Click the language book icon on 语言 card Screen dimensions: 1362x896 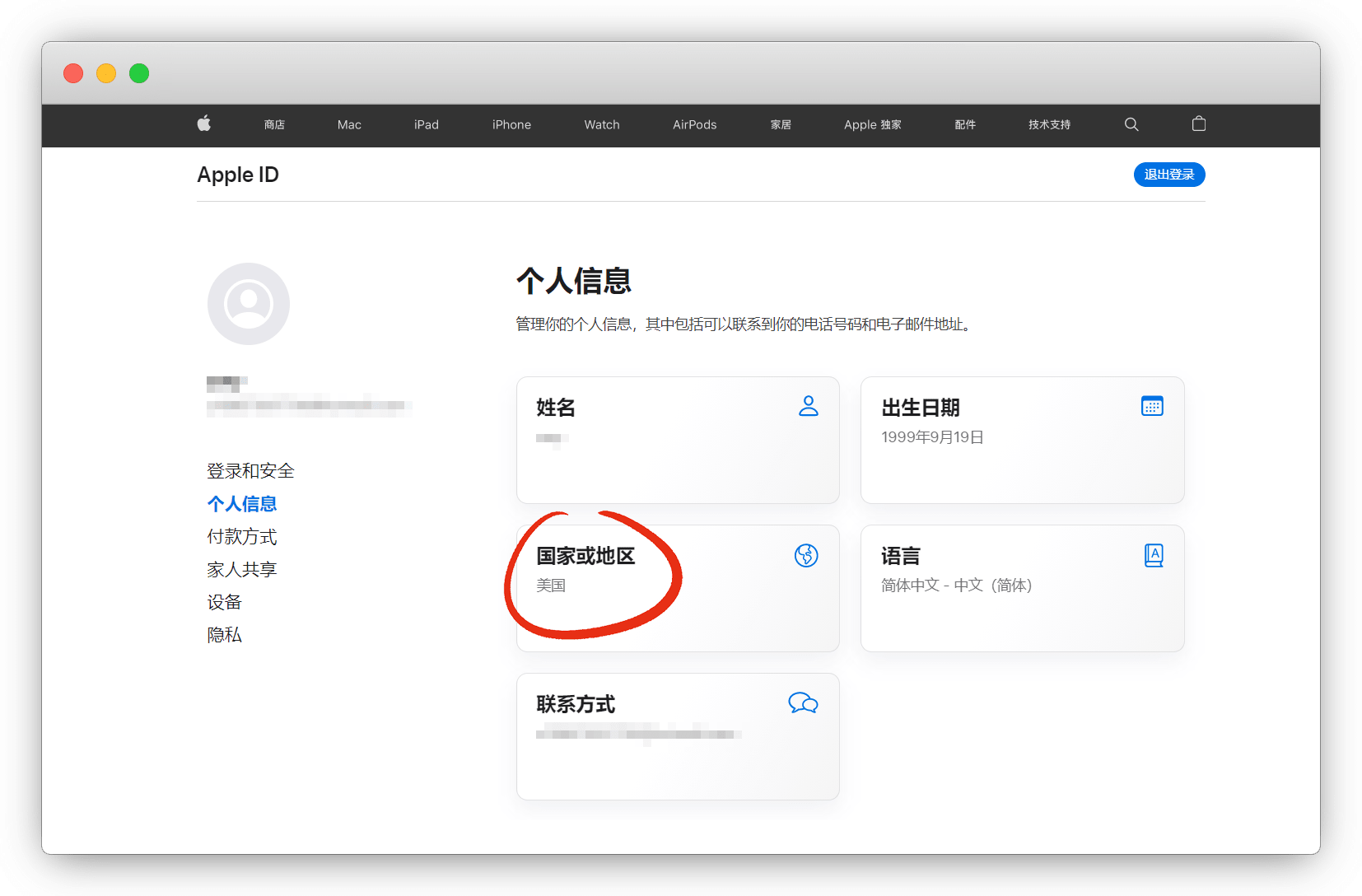coord(1154,556)
